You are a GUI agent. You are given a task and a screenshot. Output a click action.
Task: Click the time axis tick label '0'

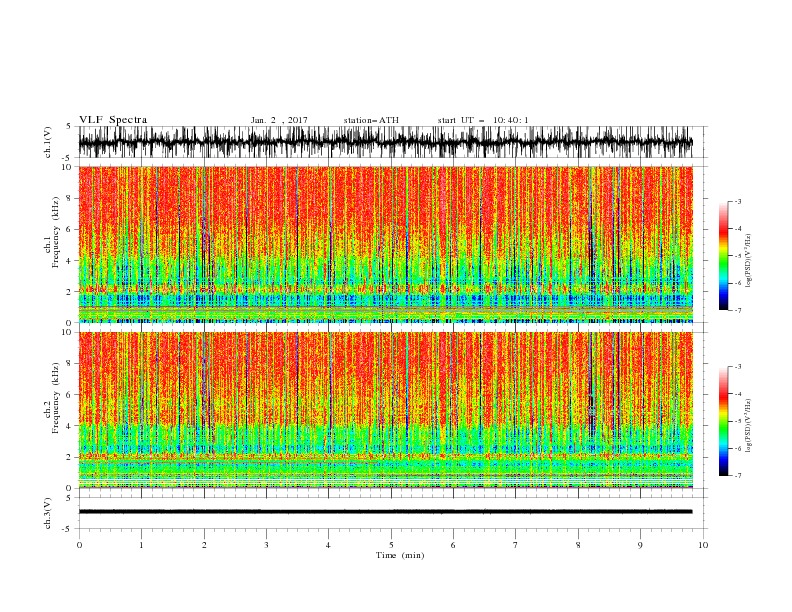click(x=79, y=545)
